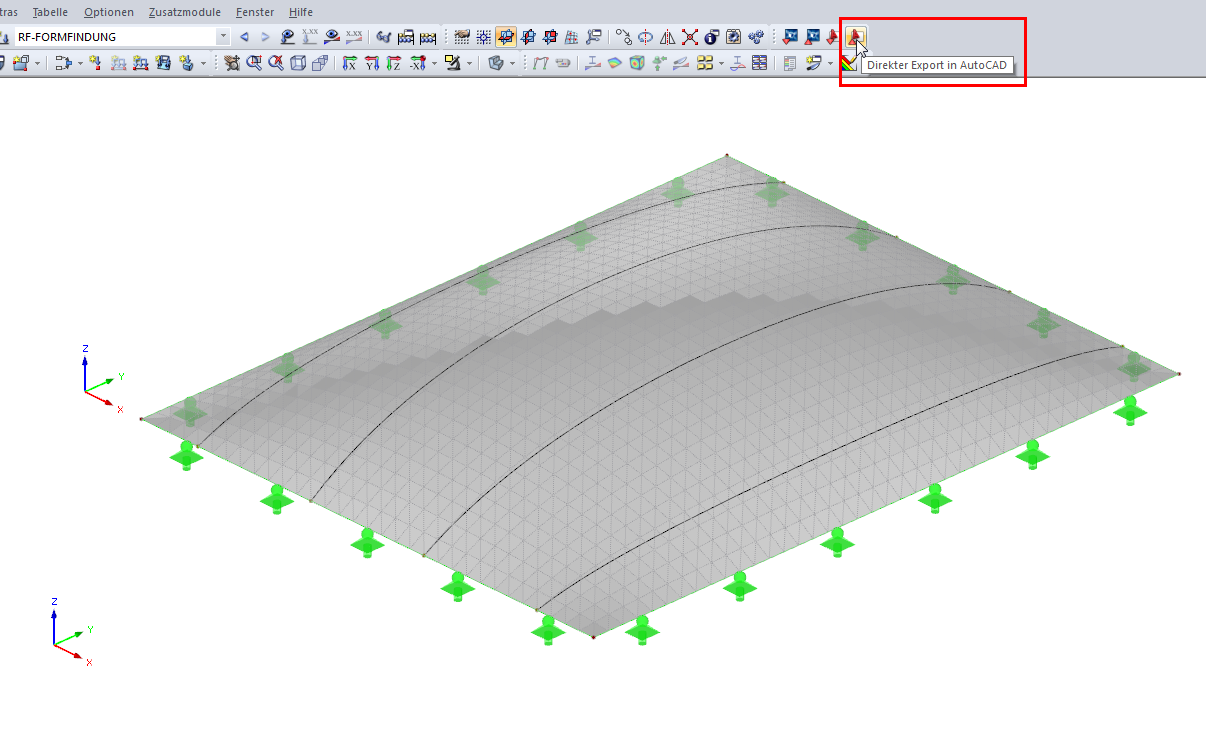Open dropdown beside the gray shape icon
This screenshot has width=1206, height=751.
click(512, 63)
